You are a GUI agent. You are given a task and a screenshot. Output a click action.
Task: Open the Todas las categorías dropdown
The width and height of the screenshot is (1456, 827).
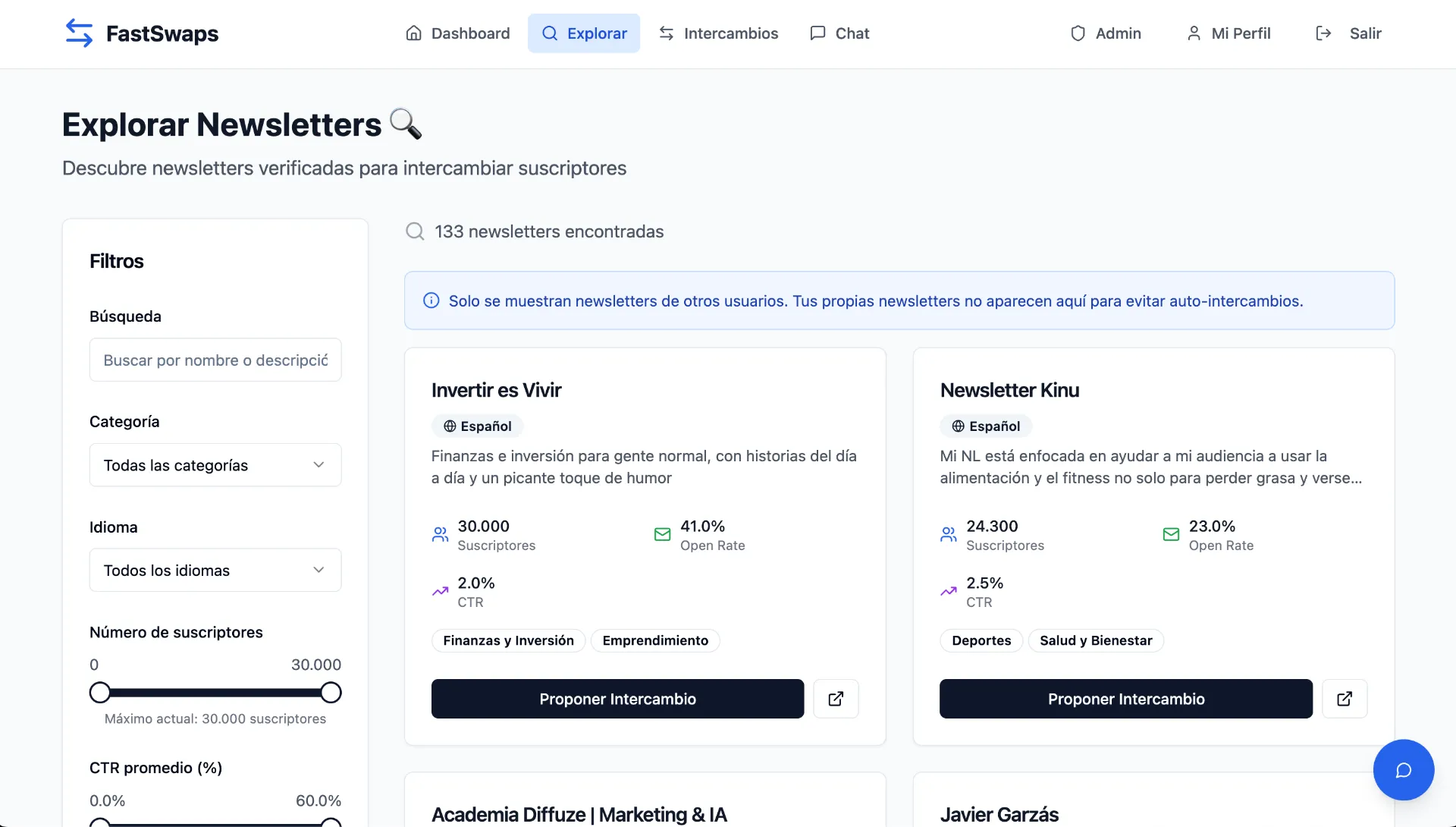coord(215,465)
